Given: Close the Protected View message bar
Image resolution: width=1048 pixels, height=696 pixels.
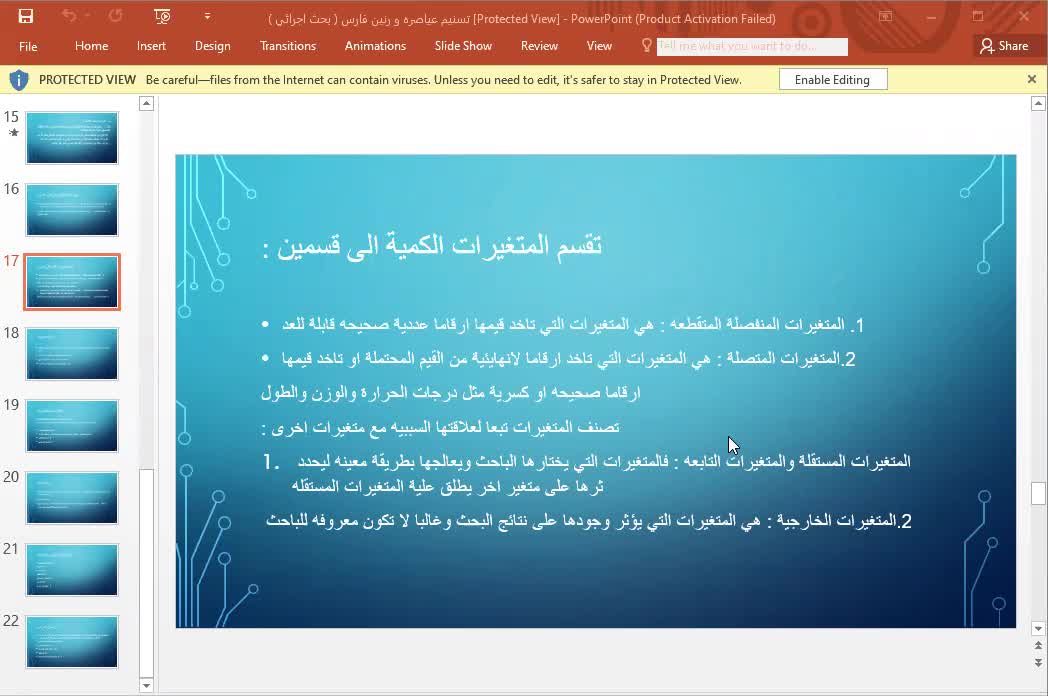Looking at the screenshot, I should click(x=1032, y=80).
